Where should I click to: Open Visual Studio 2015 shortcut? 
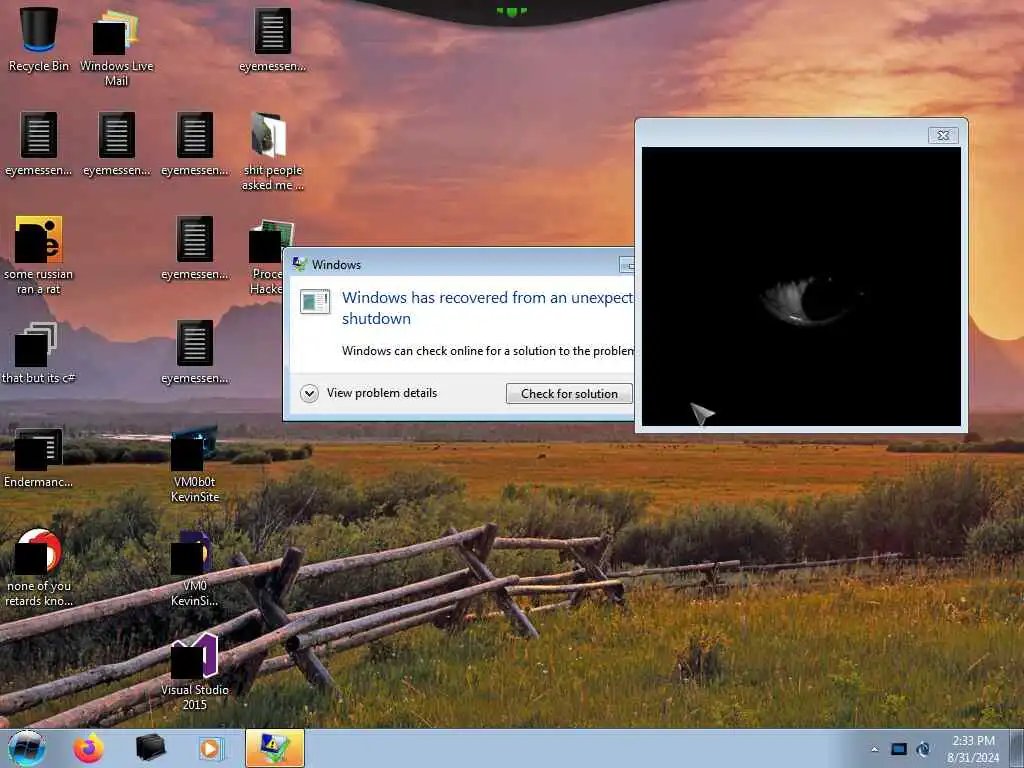195,672
